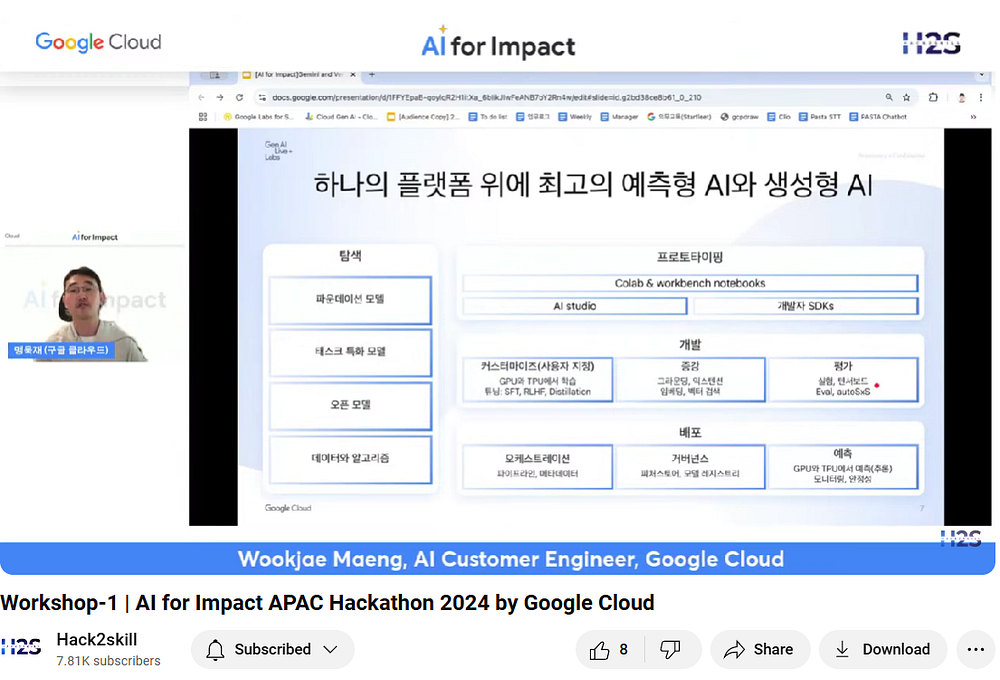Click the 커스터마이즈(사용자 지정) box
The height and width of the screenshot is (680, 1000).
(x=538, y=379)
